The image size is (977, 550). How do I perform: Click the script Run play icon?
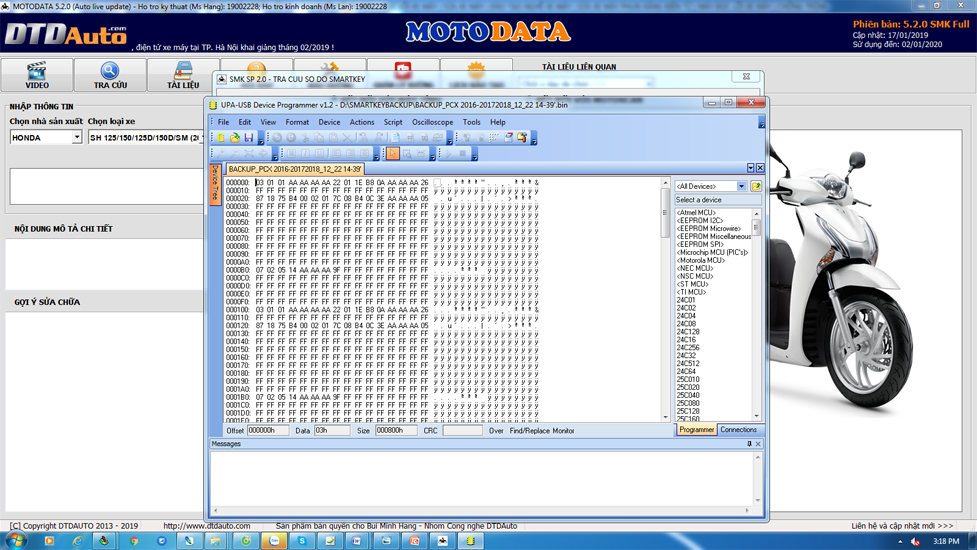point(448,153)
